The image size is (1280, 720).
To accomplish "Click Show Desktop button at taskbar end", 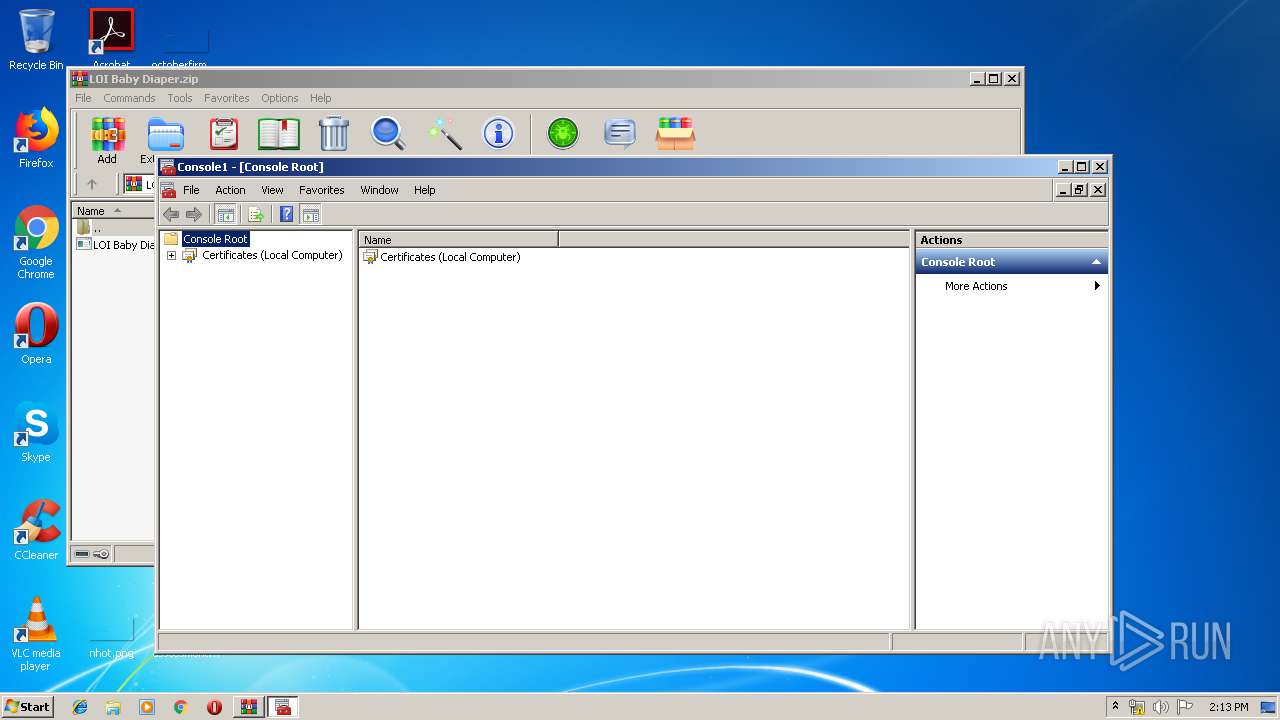I will point(1270,707).
